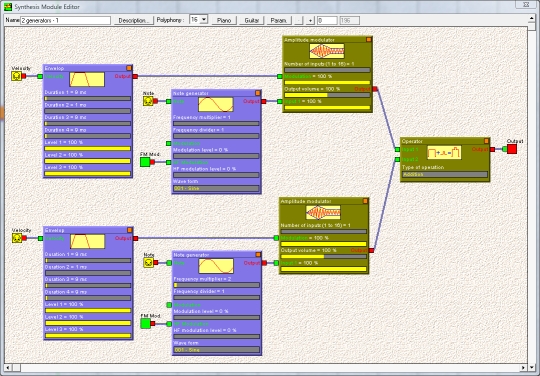Click the upper Note generator sine wave icon
540x376 pixels.
coord(216,104)
